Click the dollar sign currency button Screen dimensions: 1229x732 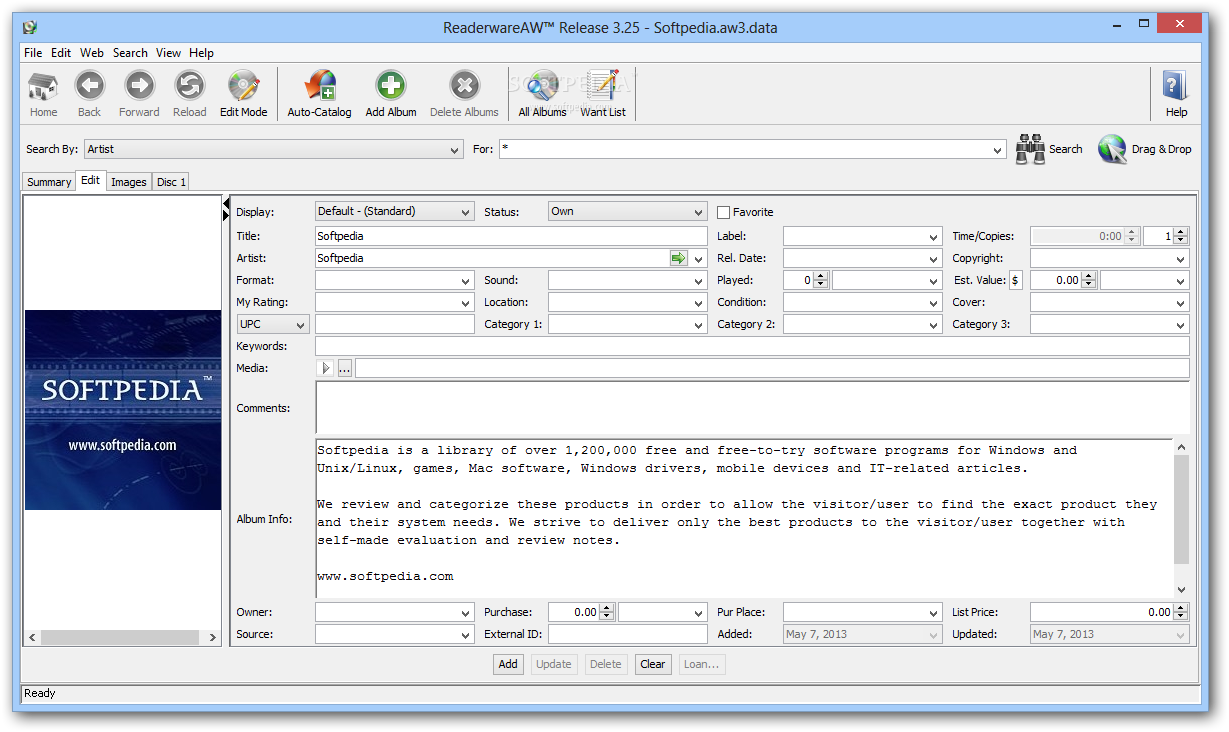(x=1015, y=280)
